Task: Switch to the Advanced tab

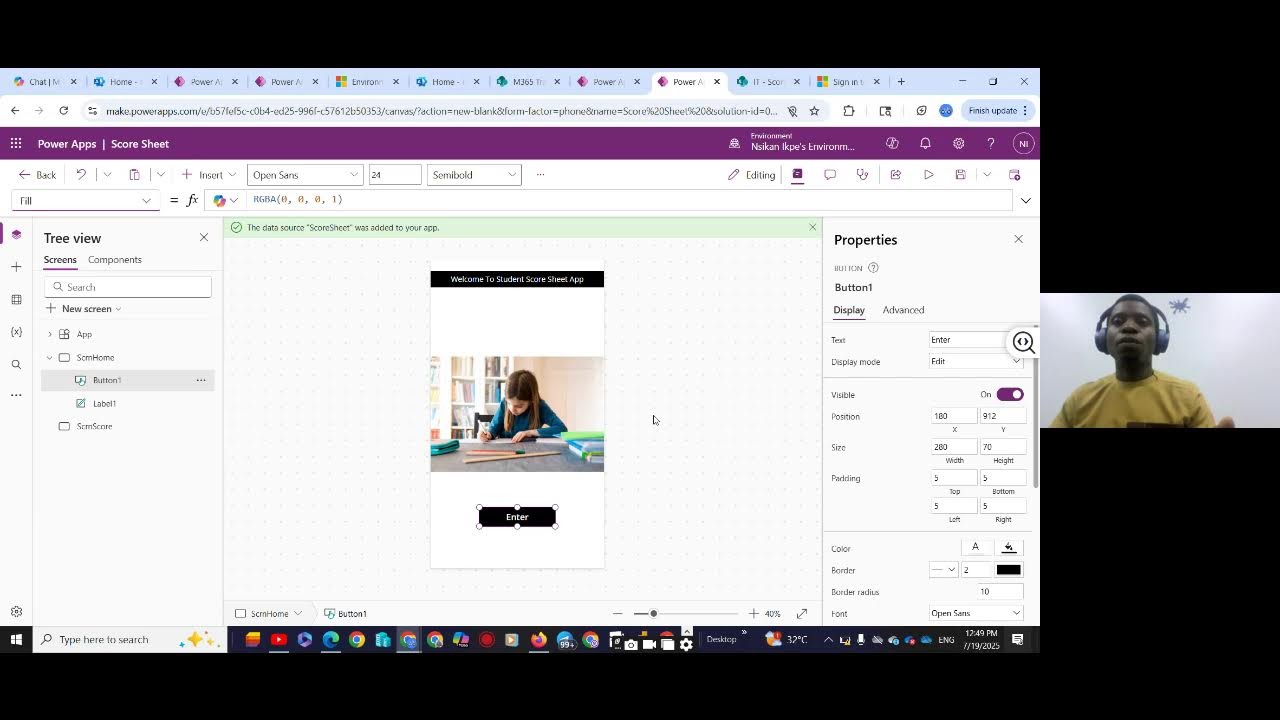Action: (x=903, y=310)
